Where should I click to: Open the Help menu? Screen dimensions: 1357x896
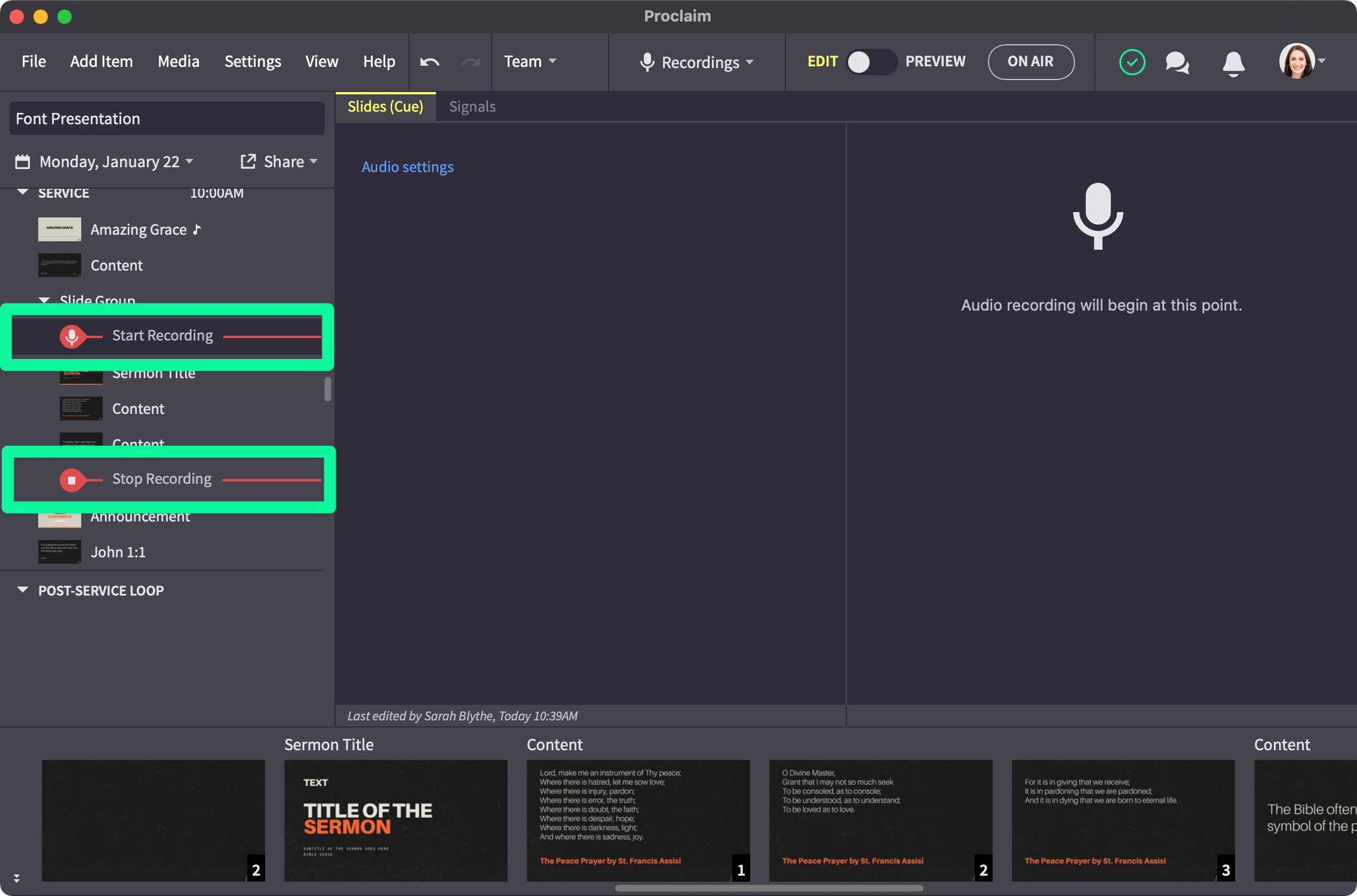click(x=379, y=62)
